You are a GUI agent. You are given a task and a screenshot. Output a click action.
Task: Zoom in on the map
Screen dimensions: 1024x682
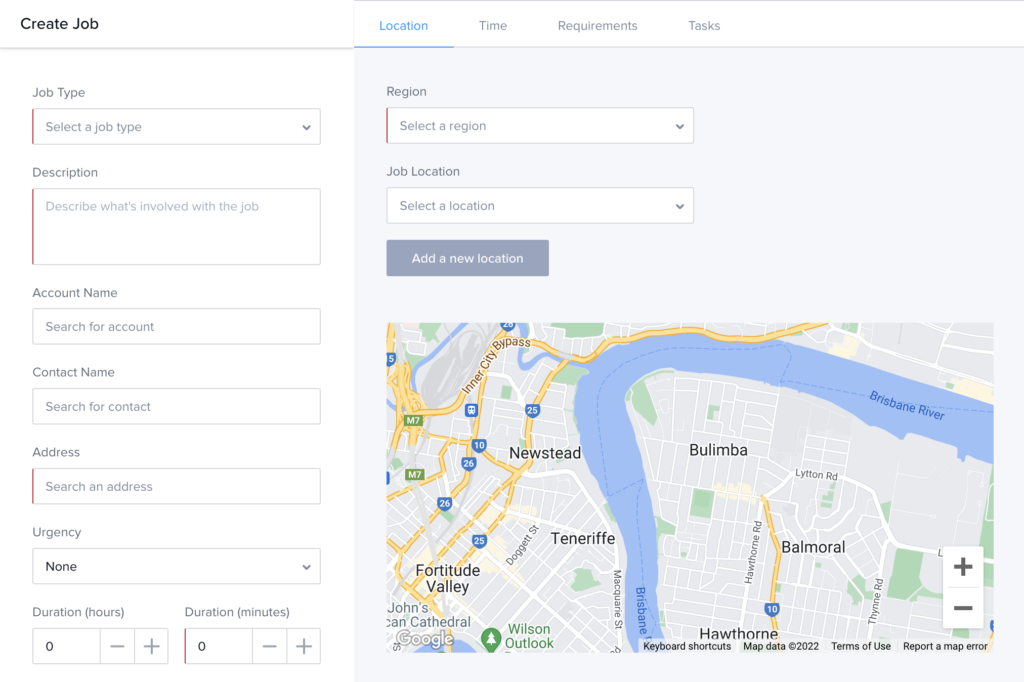(963, 568)
